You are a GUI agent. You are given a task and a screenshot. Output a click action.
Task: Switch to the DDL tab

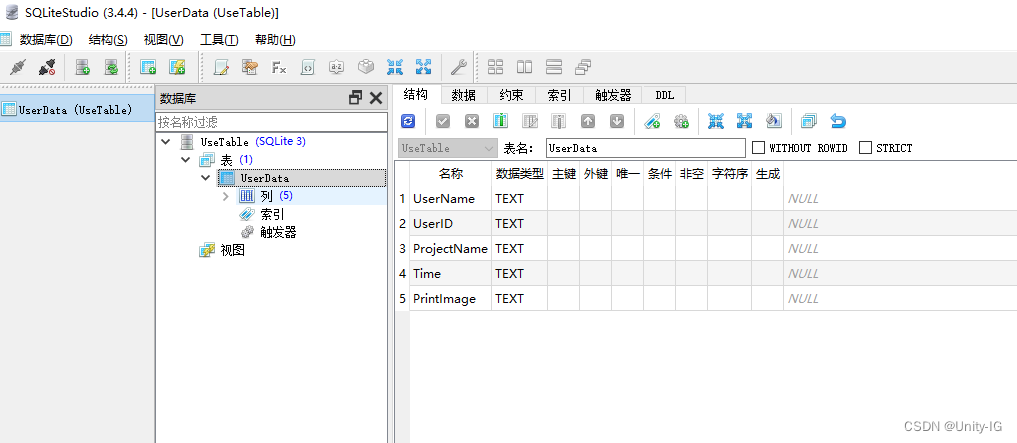(664, 95)
